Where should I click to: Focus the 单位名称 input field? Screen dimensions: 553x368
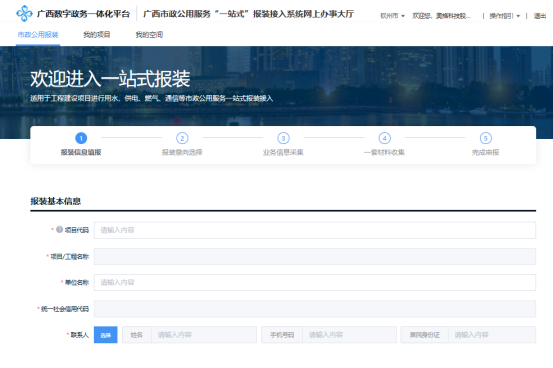tap(315, 282)
